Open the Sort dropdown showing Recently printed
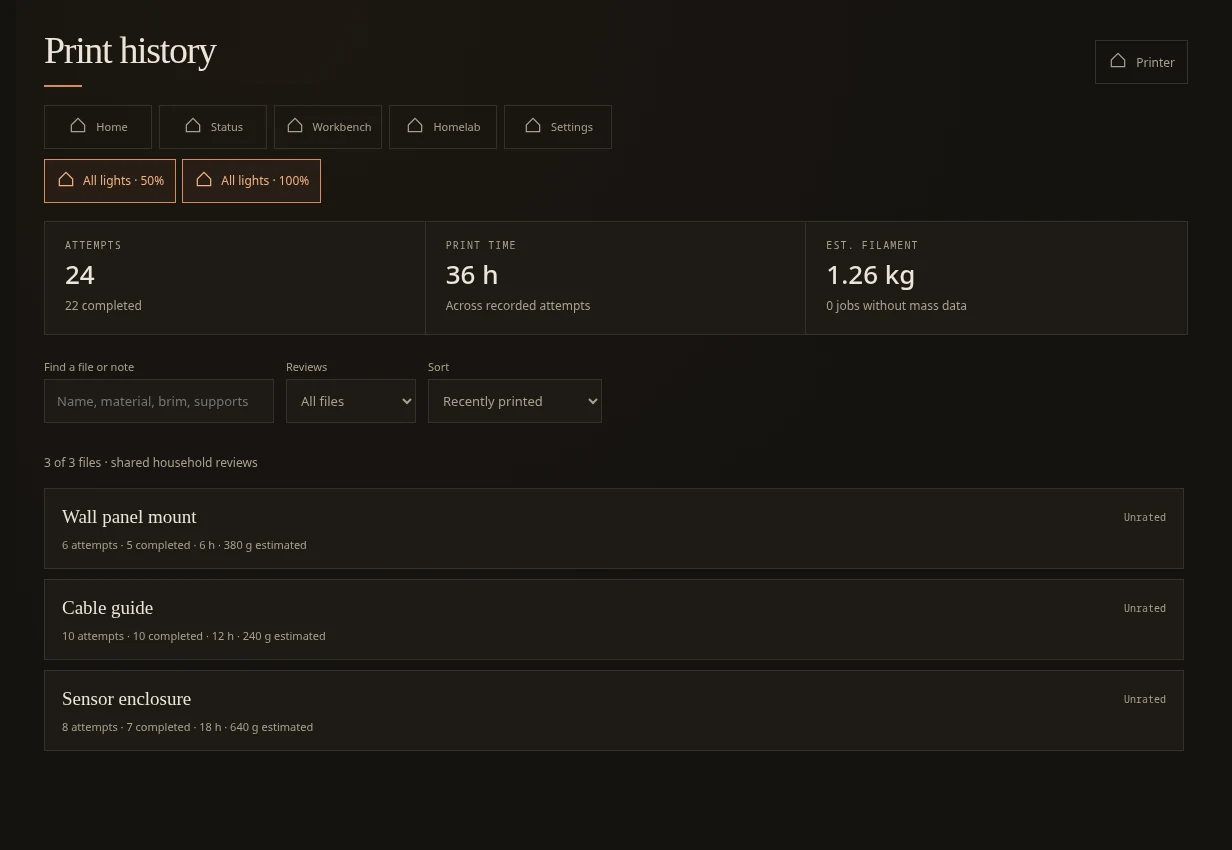 515,401
